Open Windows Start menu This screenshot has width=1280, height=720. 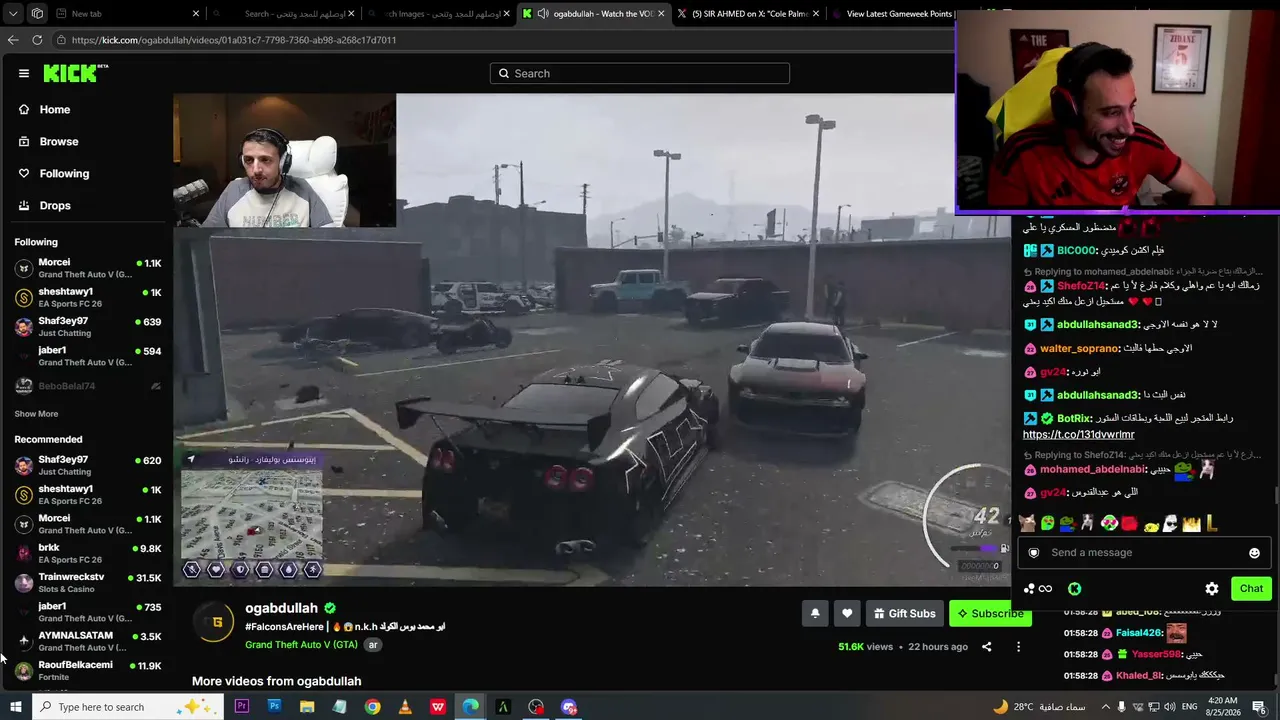click(15, 707)
